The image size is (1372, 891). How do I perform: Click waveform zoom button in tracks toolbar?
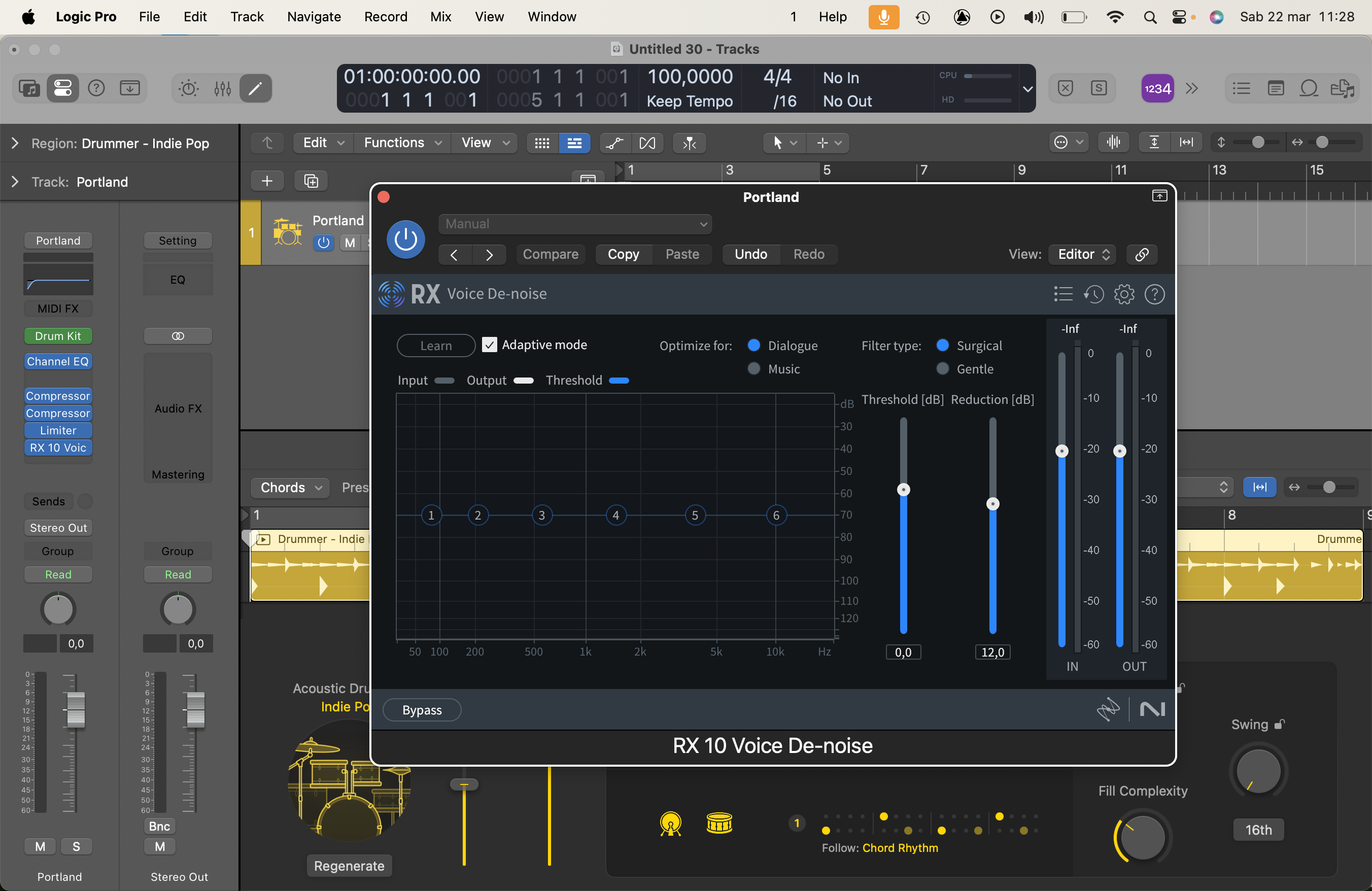[x=1113, y=143]
